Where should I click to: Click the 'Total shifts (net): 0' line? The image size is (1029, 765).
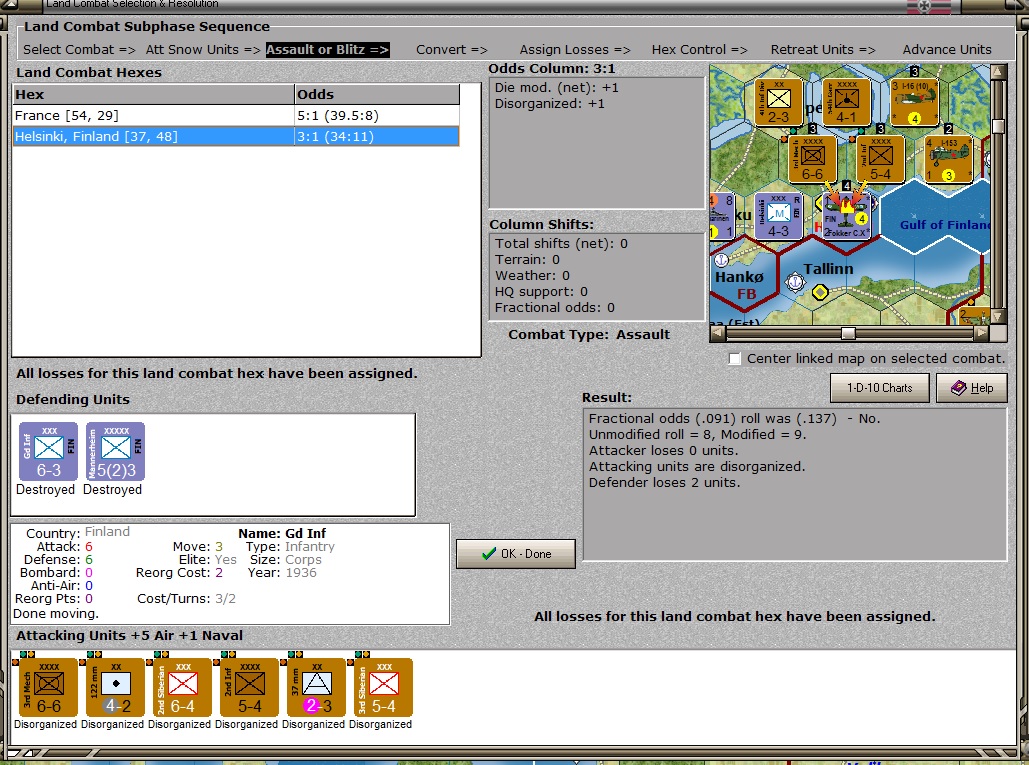click(x=561, y=243)
